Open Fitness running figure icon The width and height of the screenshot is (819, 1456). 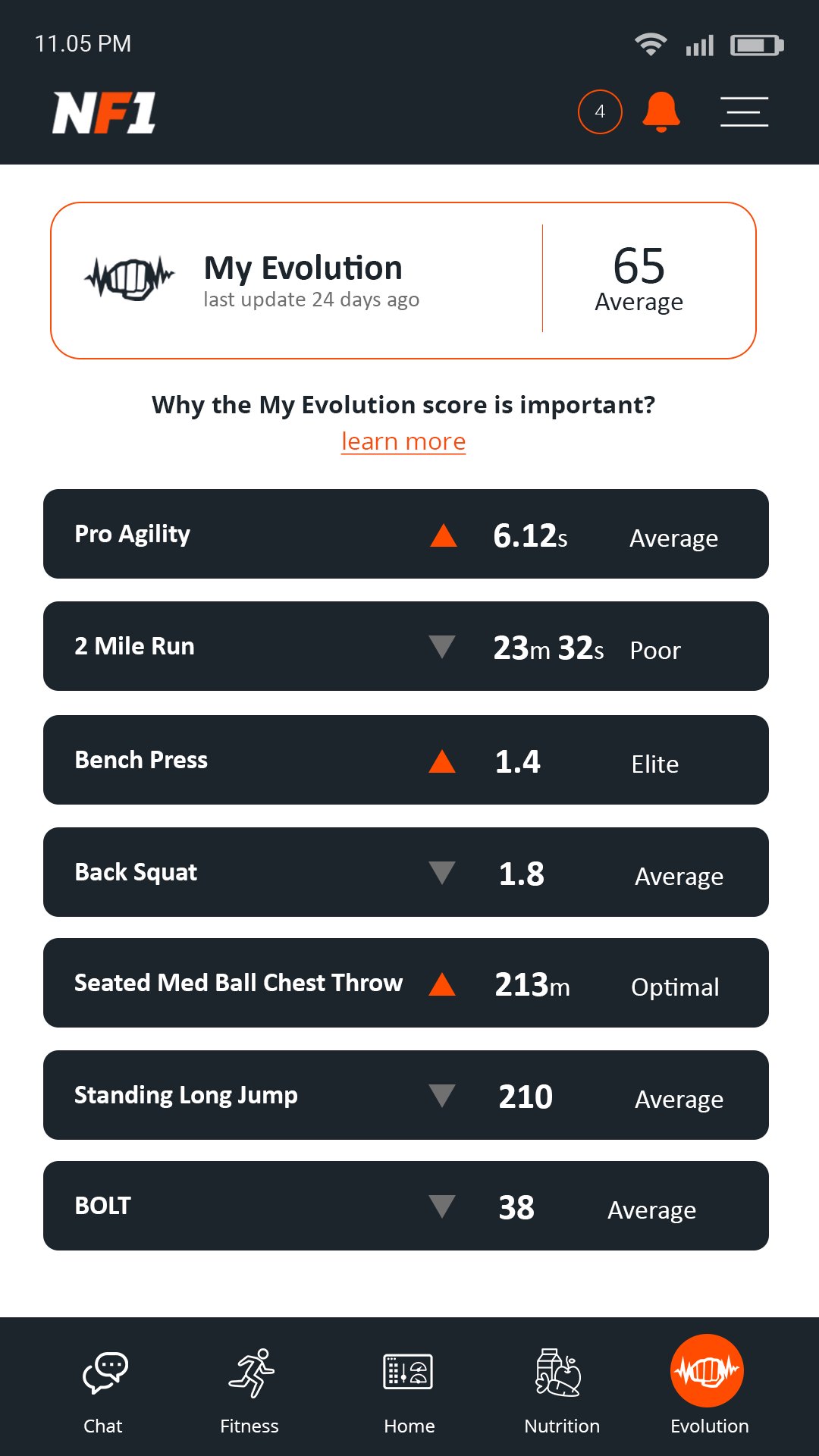251,1373
